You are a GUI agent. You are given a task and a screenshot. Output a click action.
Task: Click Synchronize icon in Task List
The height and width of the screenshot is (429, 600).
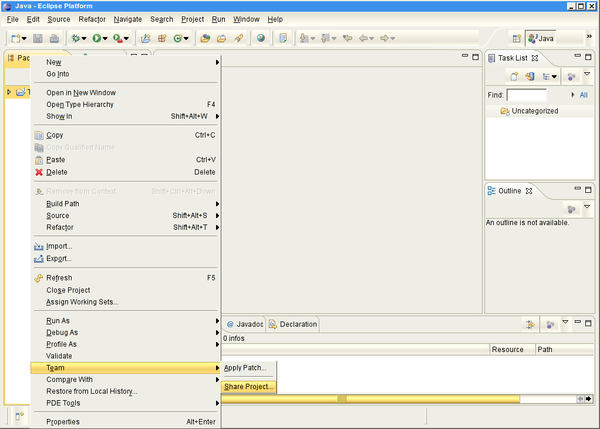530,77
